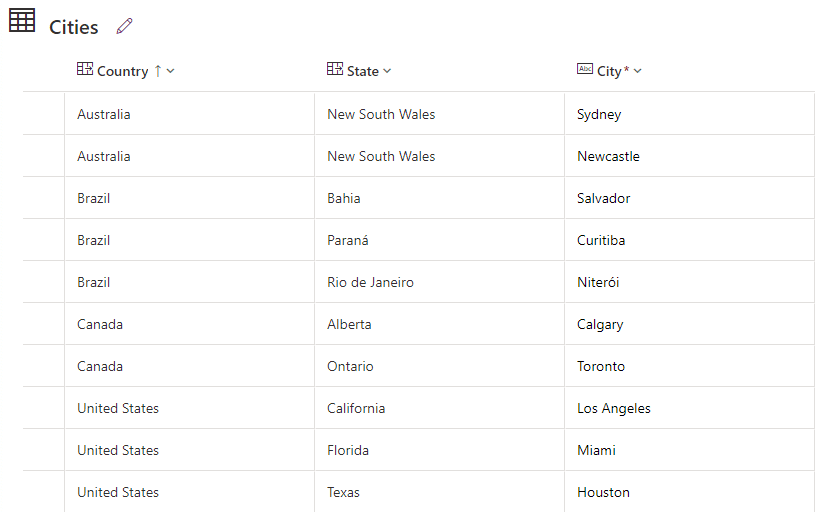
Task: Click the City column text-type icon
Action: coord(585,69)
